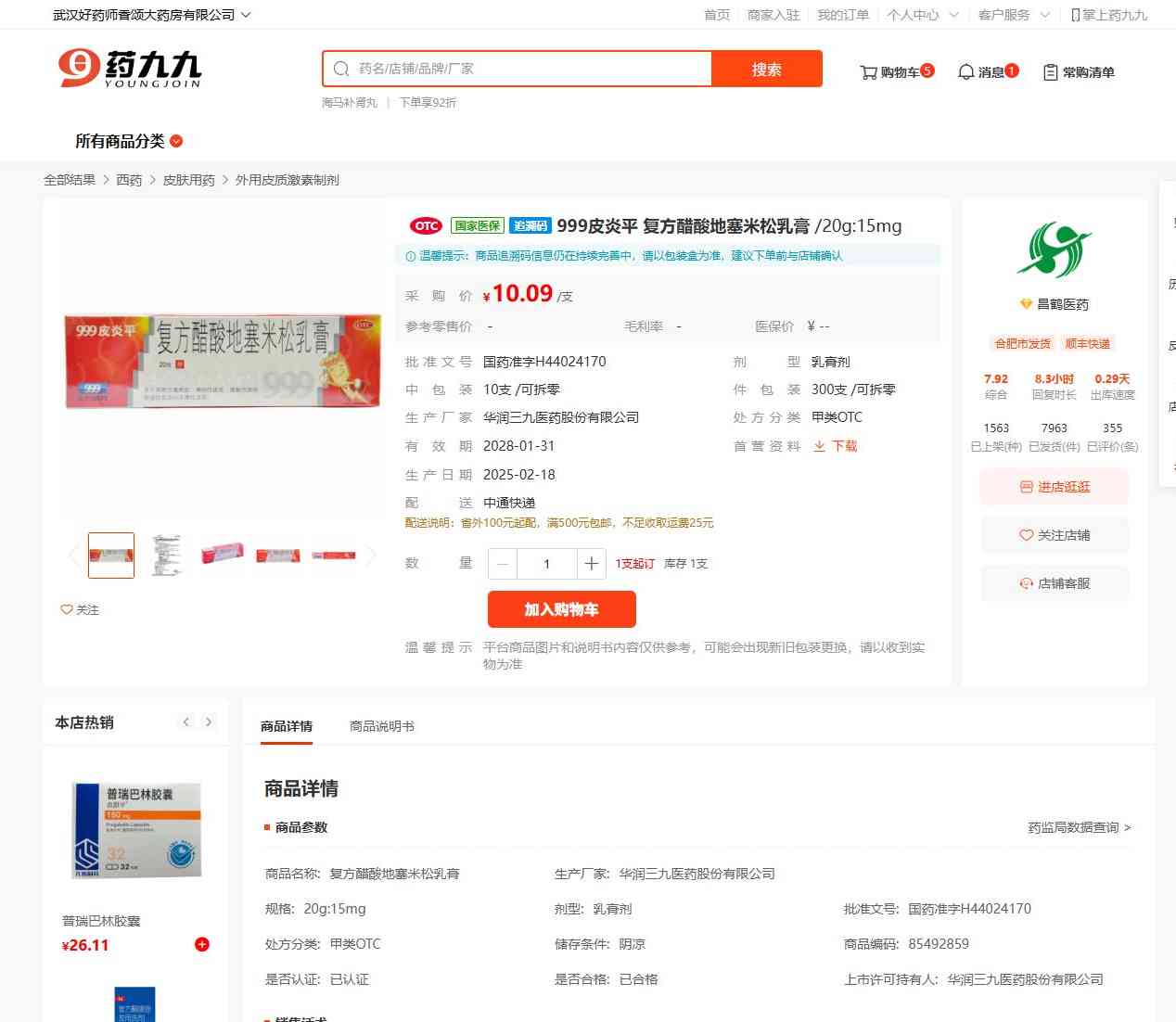Open the frequent purchase list icon
1176x1022 pixels.
(x=1051, y=72)
